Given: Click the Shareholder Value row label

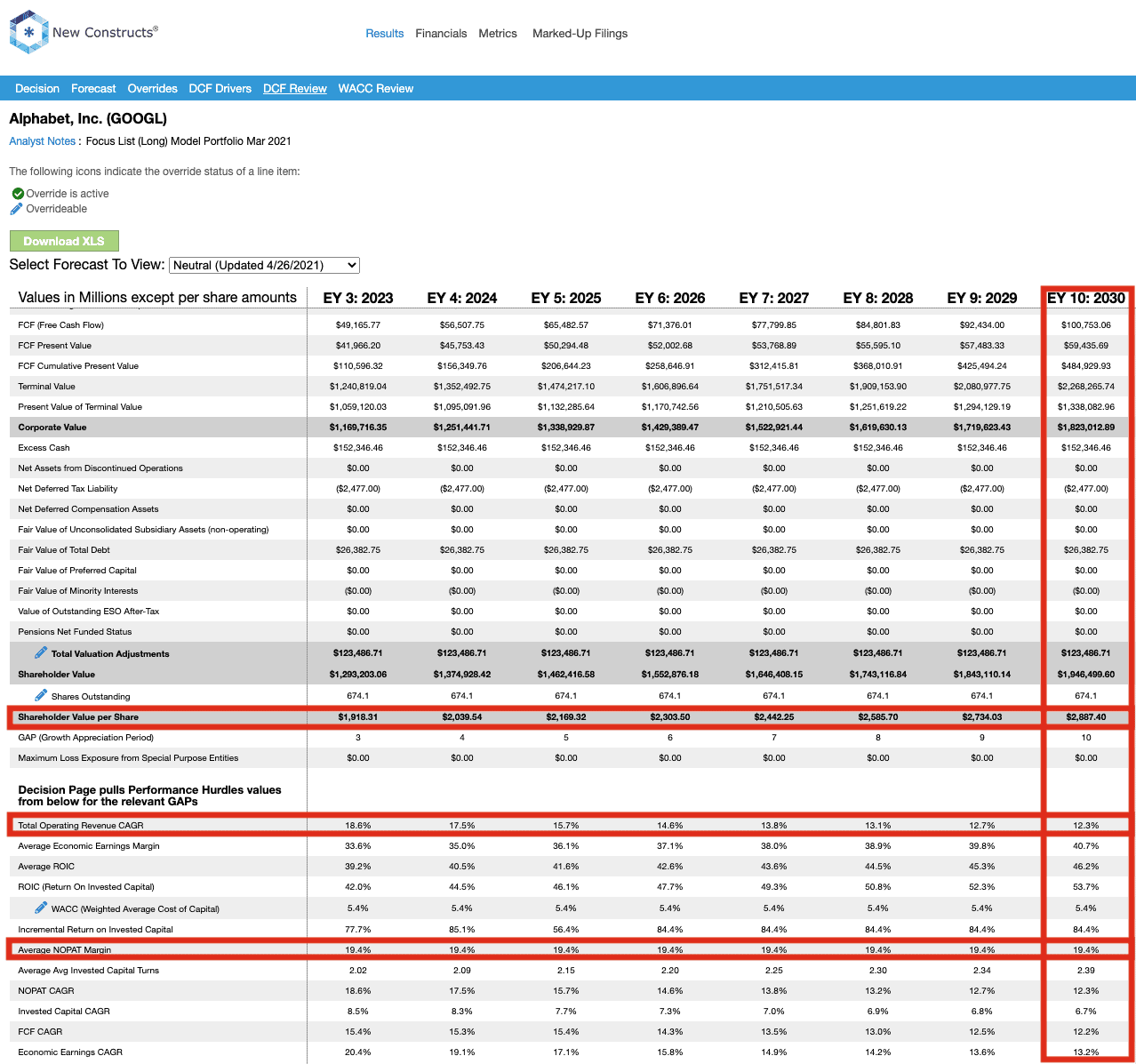Looking at the screenshot, I should 57,675.
